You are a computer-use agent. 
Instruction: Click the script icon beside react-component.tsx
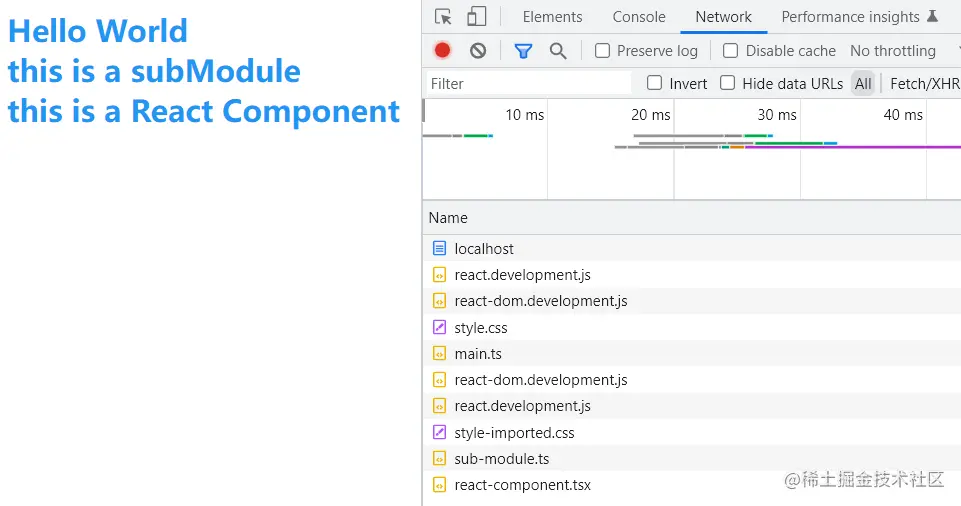pyautogui.click(x=439, y=485)
